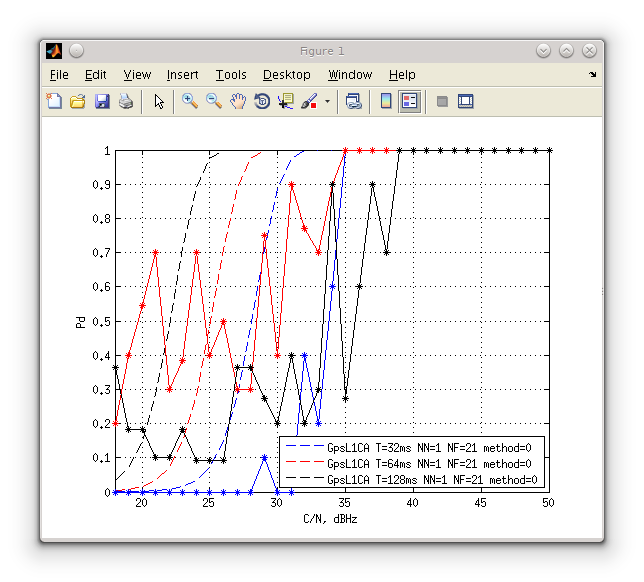644x582 pixels.
Task: Click the Link Plot button
Action: [x=353, y=101]
